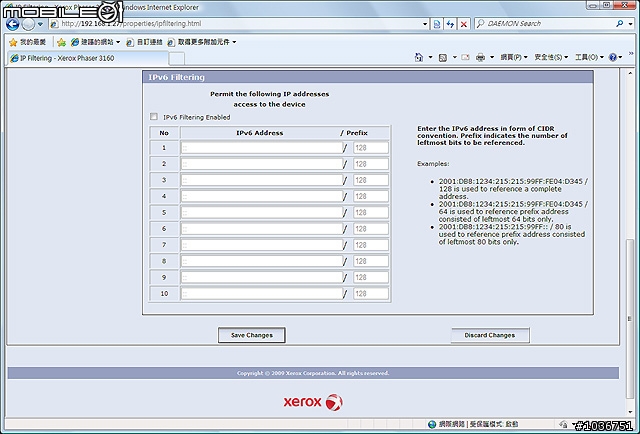
Task: Open the 自訂連結 favorites link
Action: [144, 42]
